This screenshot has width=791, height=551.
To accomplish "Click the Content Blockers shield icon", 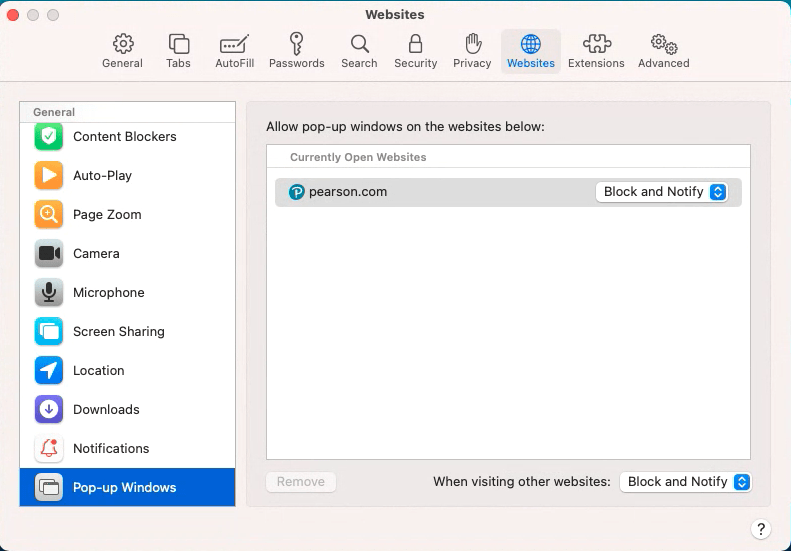I will pyautogui.click(x=49, y=136).
